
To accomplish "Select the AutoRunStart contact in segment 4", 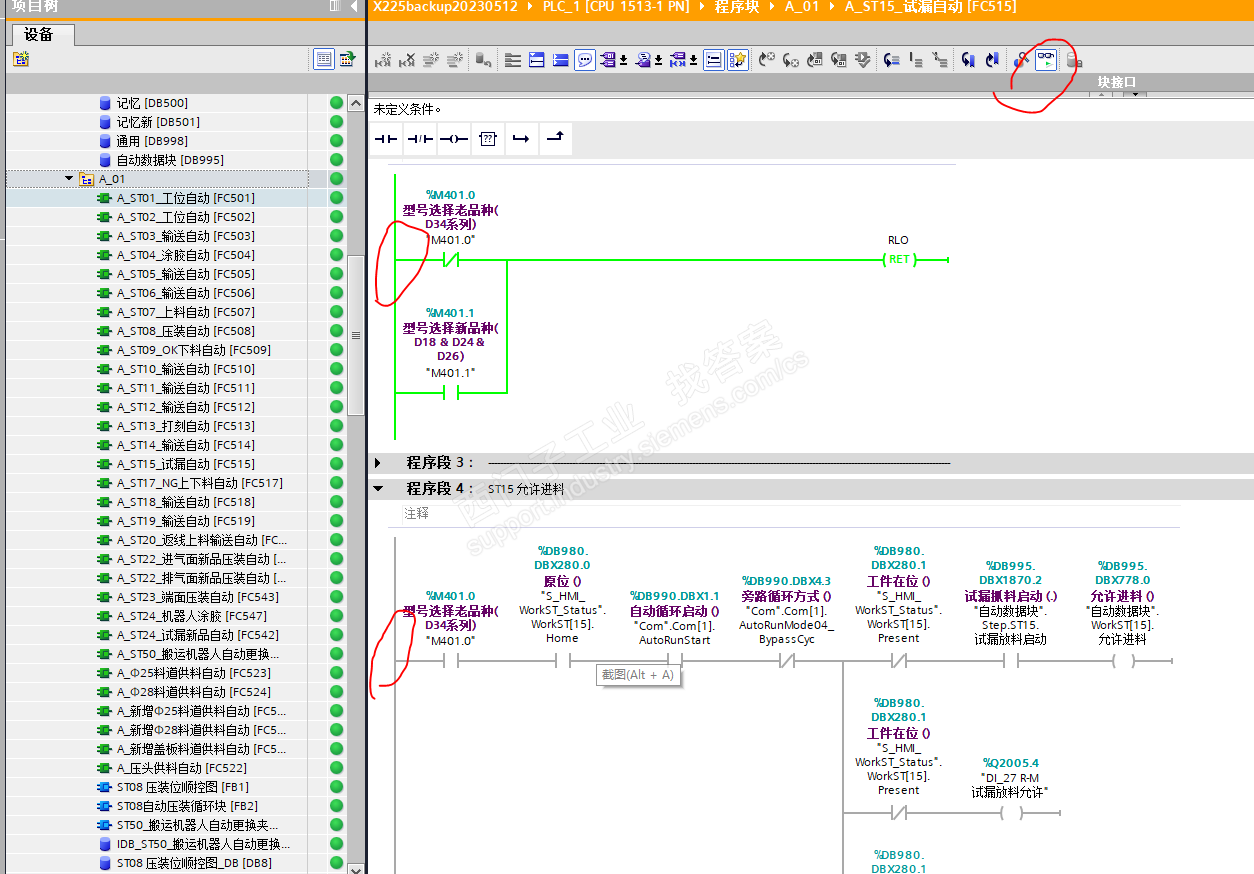I will click(x=674, y=660).
